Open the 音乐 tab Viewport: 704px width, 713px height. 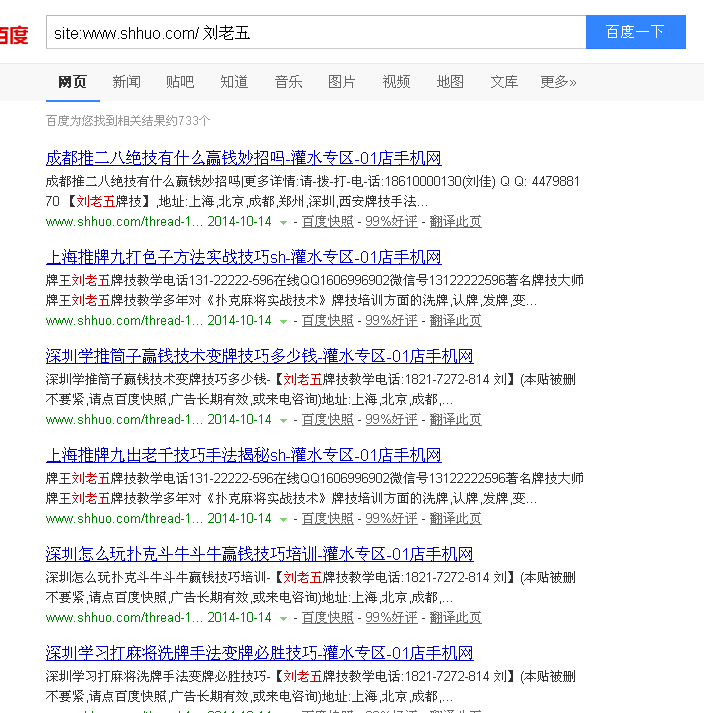(x=288, y=82)
